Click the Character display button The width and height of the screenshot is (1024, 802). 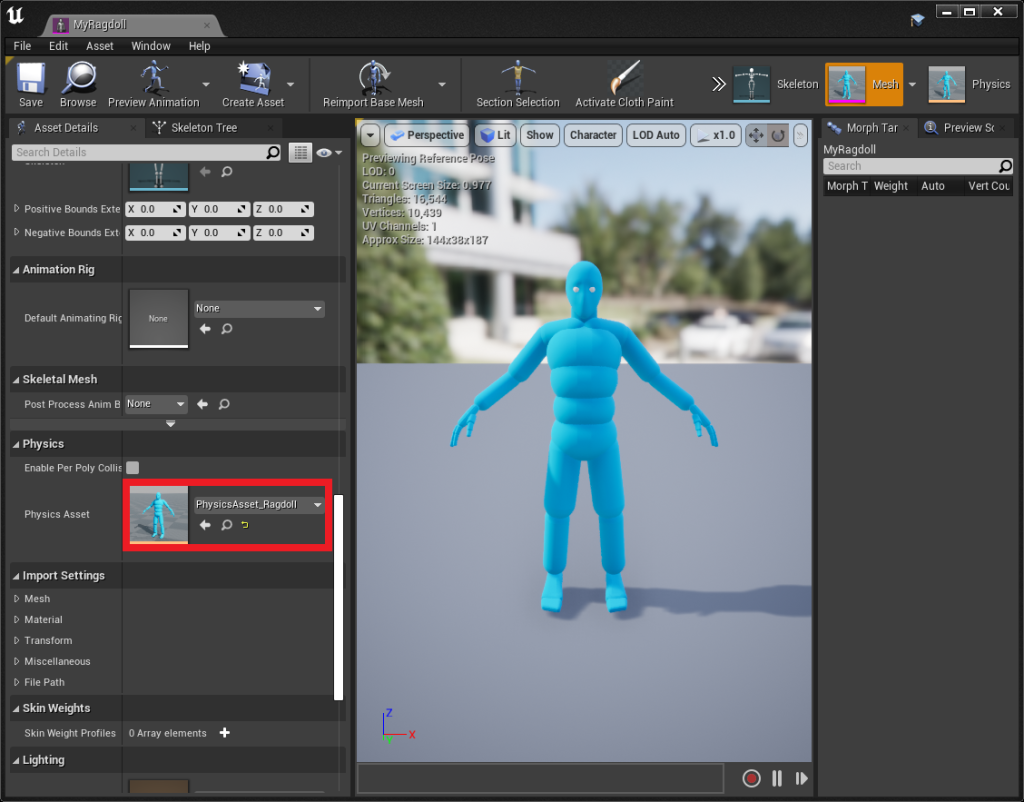pos(594,134)
